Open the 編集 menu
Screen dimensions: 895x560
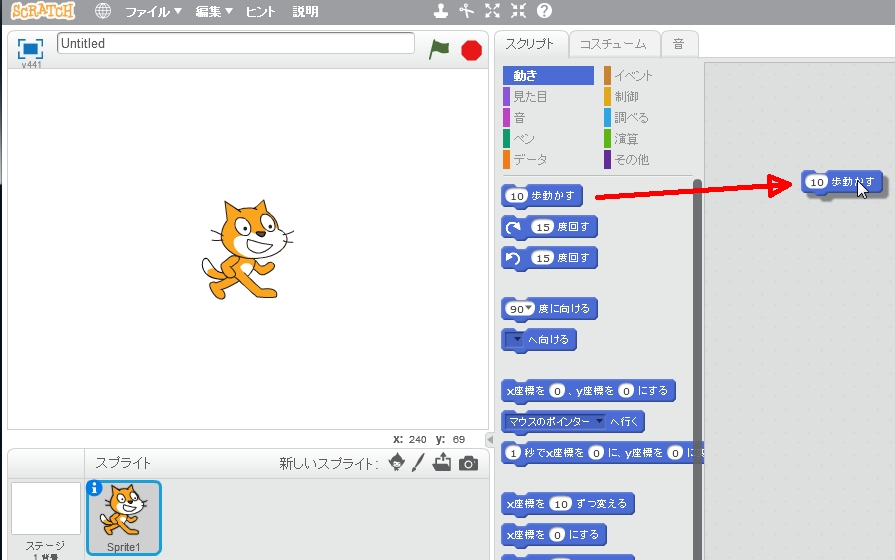point(214,11)
